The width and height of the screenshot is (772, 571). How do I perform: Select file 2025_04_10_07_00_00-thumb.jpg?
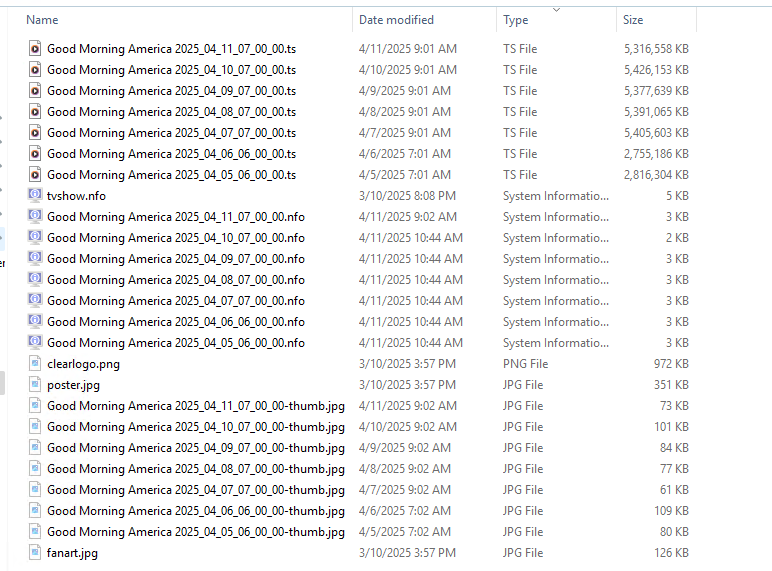(x=196, y=427)
